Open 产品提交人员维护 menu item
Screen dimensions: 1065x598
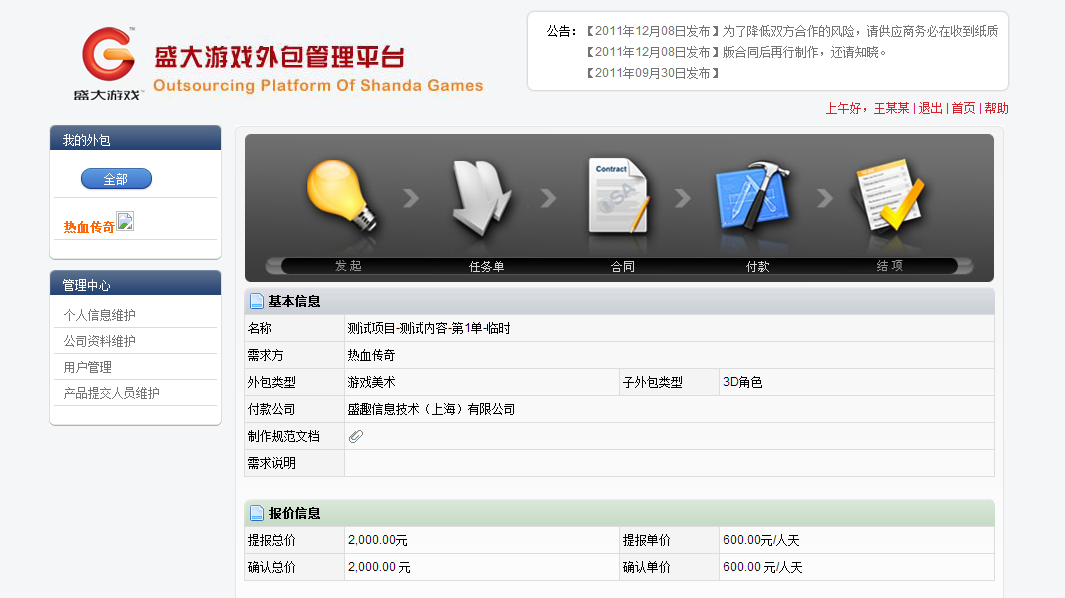(112, 393)
